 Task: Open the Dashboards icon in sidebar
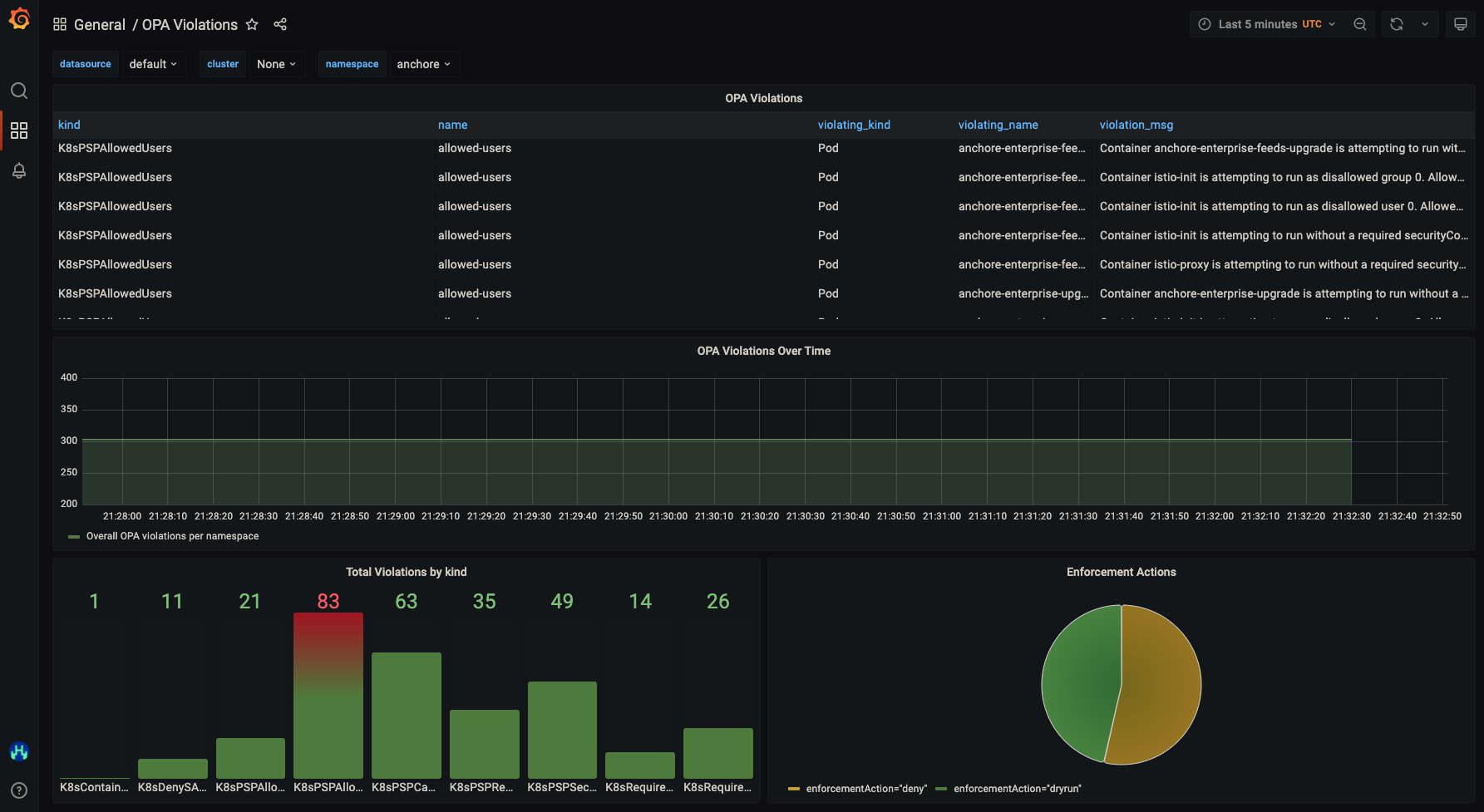(19, 130)
